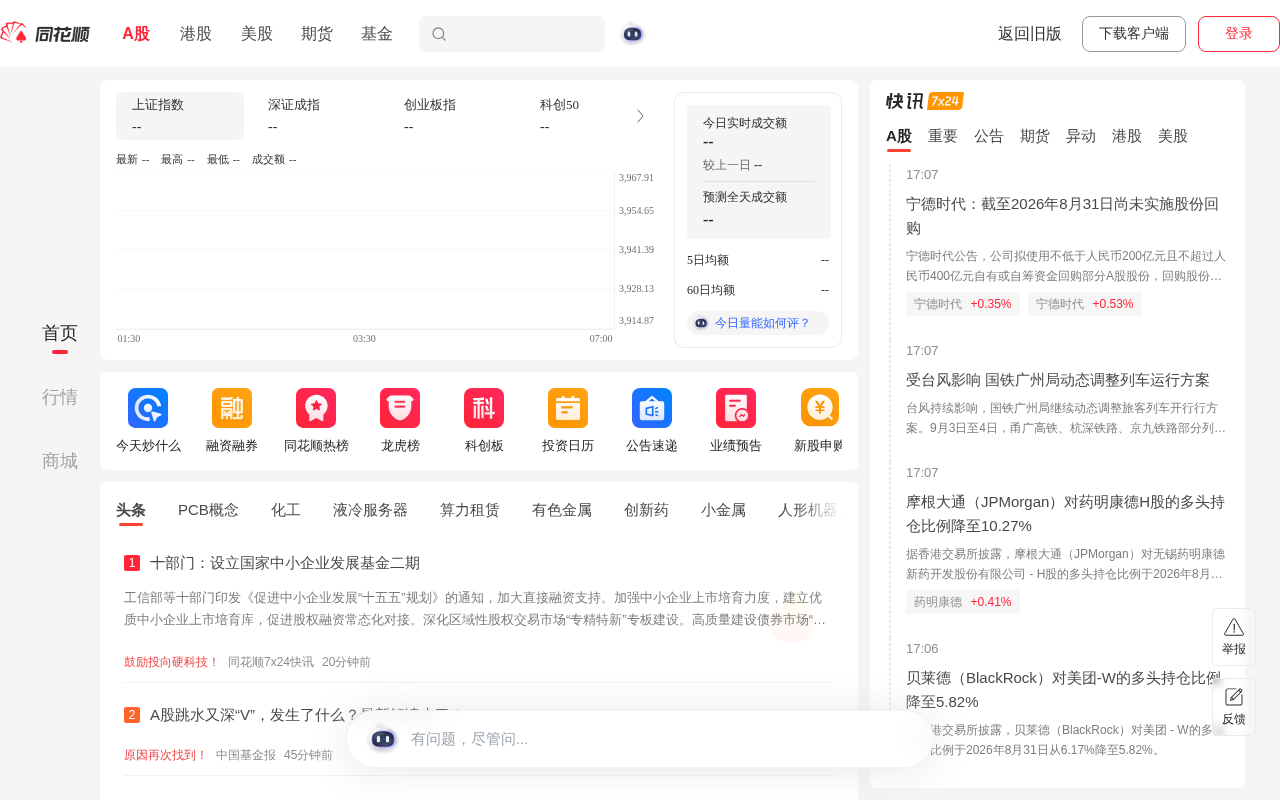Select 商城 in left sidebar
This screenshot has height=800, width=1280.
60,461
